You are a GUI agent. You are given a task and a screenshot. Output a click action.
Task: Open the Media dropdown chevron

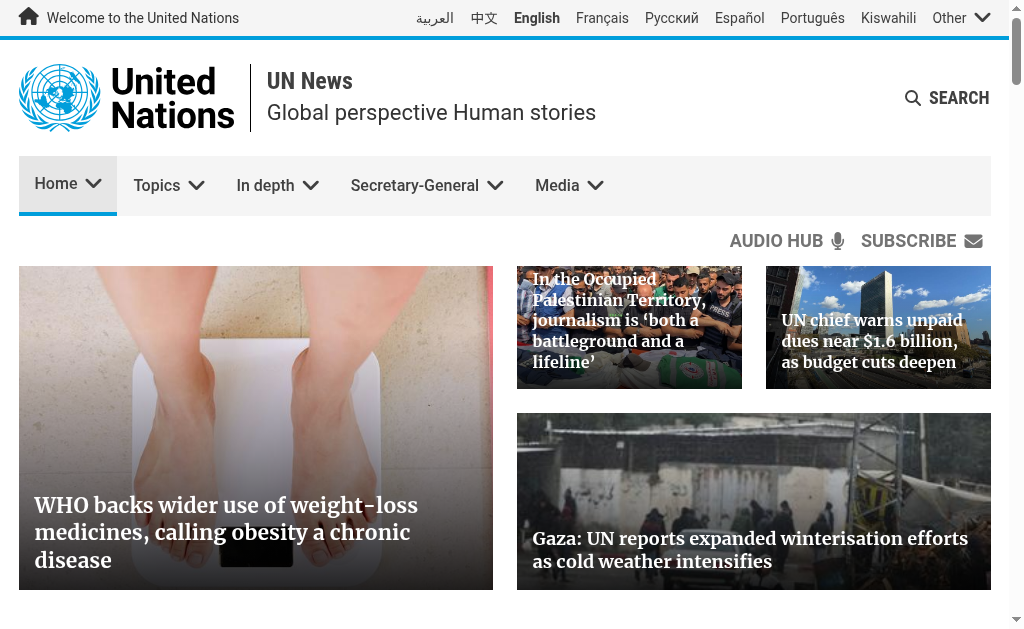596,185
